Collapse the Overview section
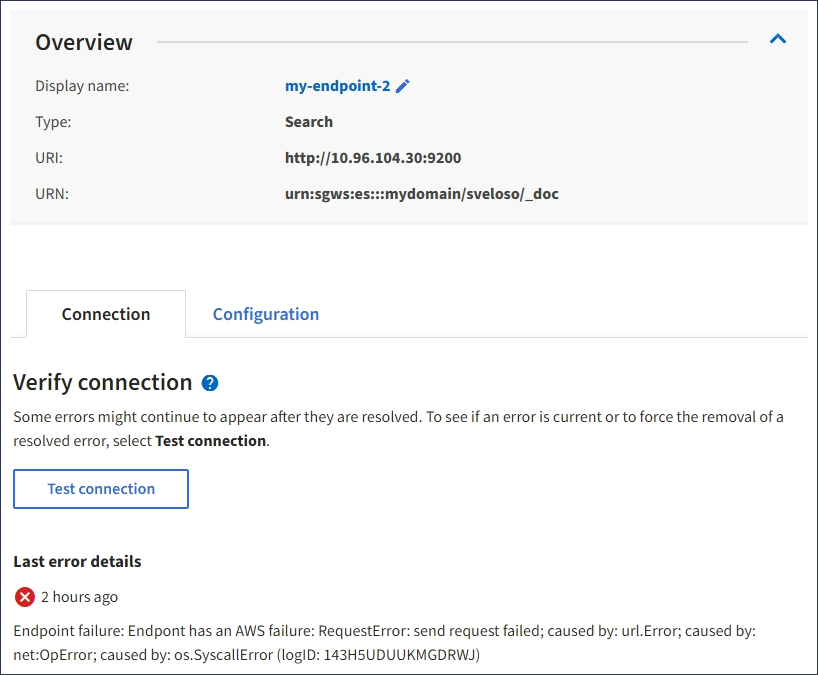The height and width of the screenshot is (675, 818). pos(777,40)
